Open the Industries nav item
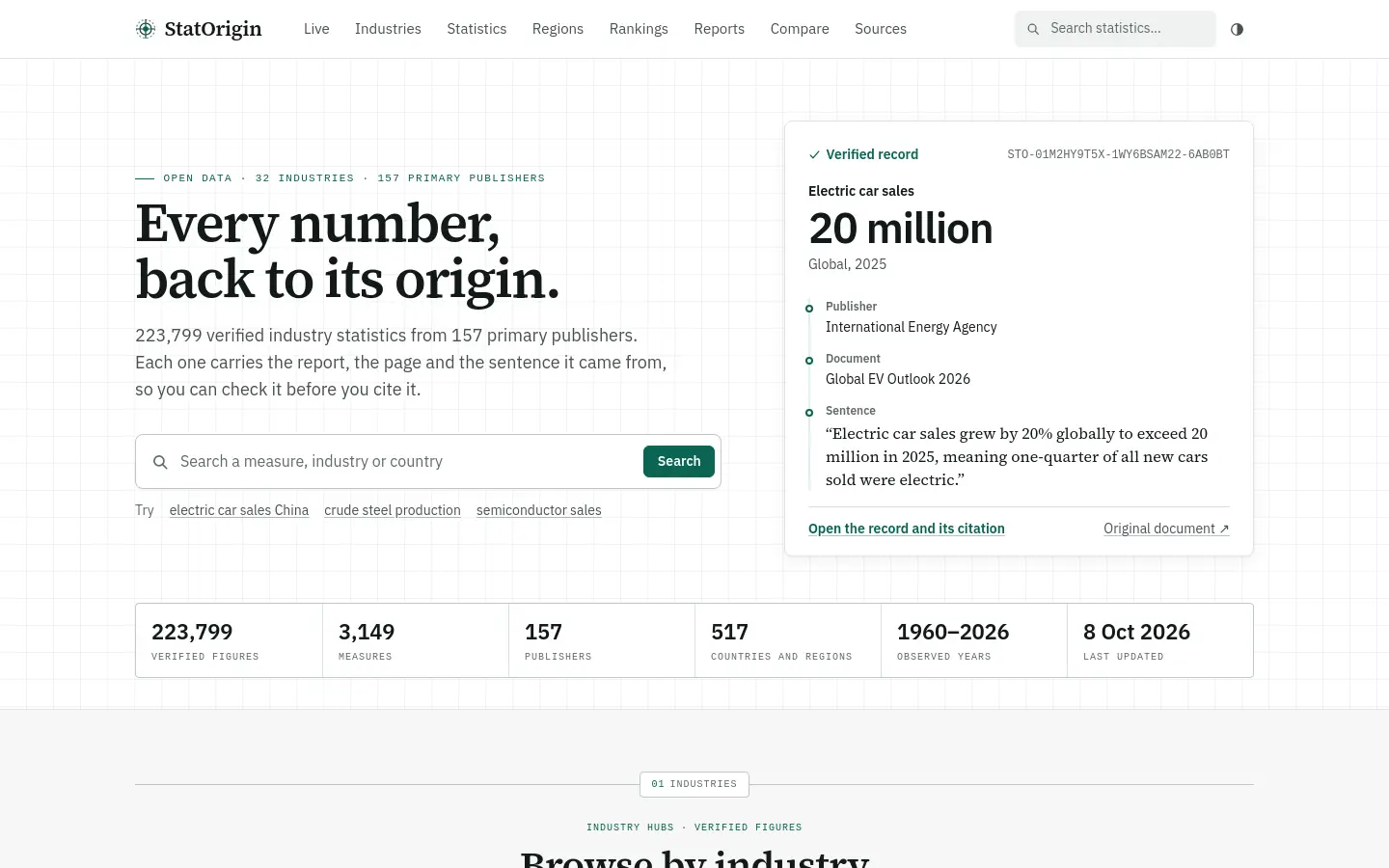 tap(388, 29)
